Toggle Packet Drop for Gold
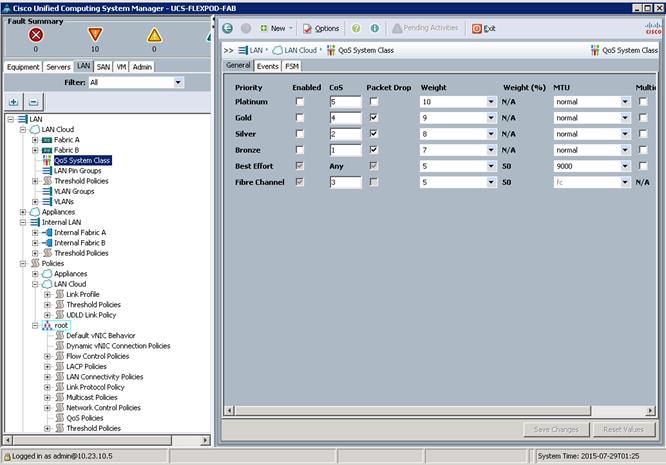The height and width of the screenshot is (465, 666). click(x=374, y=118)
